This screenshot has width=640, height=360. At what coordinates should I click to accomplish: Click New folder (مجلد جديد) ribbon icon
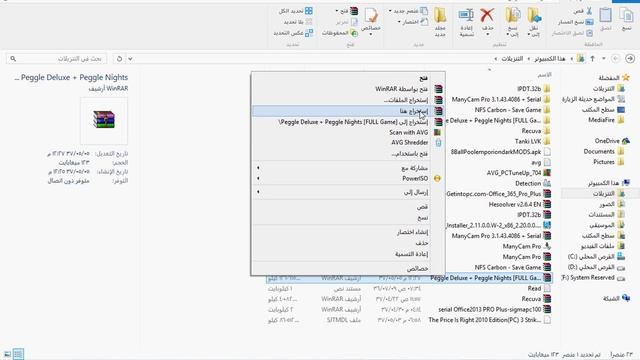pos(440,22)
